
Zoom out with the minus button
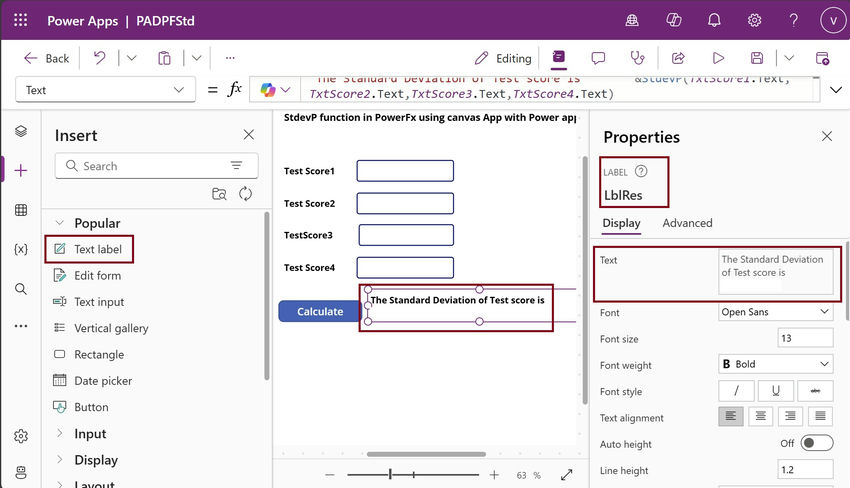click(x=330, y=475)
